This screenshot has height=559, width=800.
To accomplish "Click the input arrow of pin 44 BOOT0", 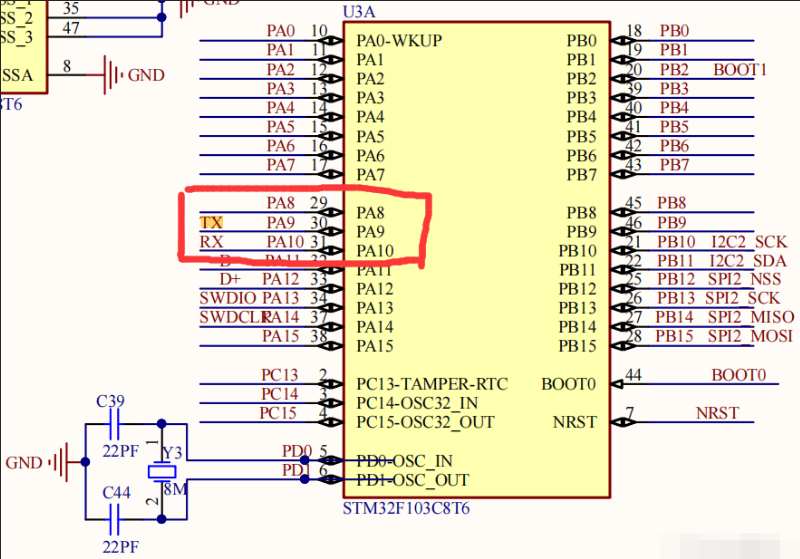I will pos(616,384).
